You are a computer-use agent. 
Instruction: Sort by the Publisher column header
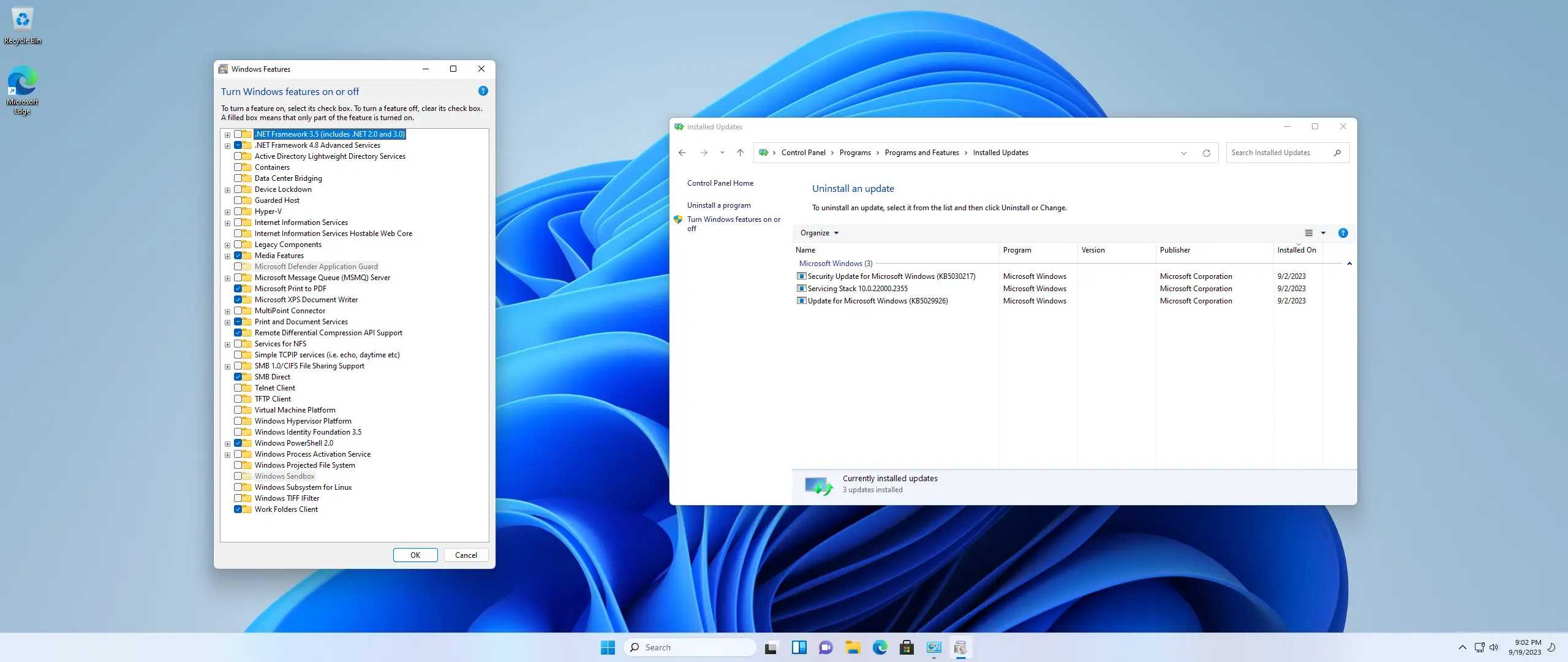(x=1174, y=250)
